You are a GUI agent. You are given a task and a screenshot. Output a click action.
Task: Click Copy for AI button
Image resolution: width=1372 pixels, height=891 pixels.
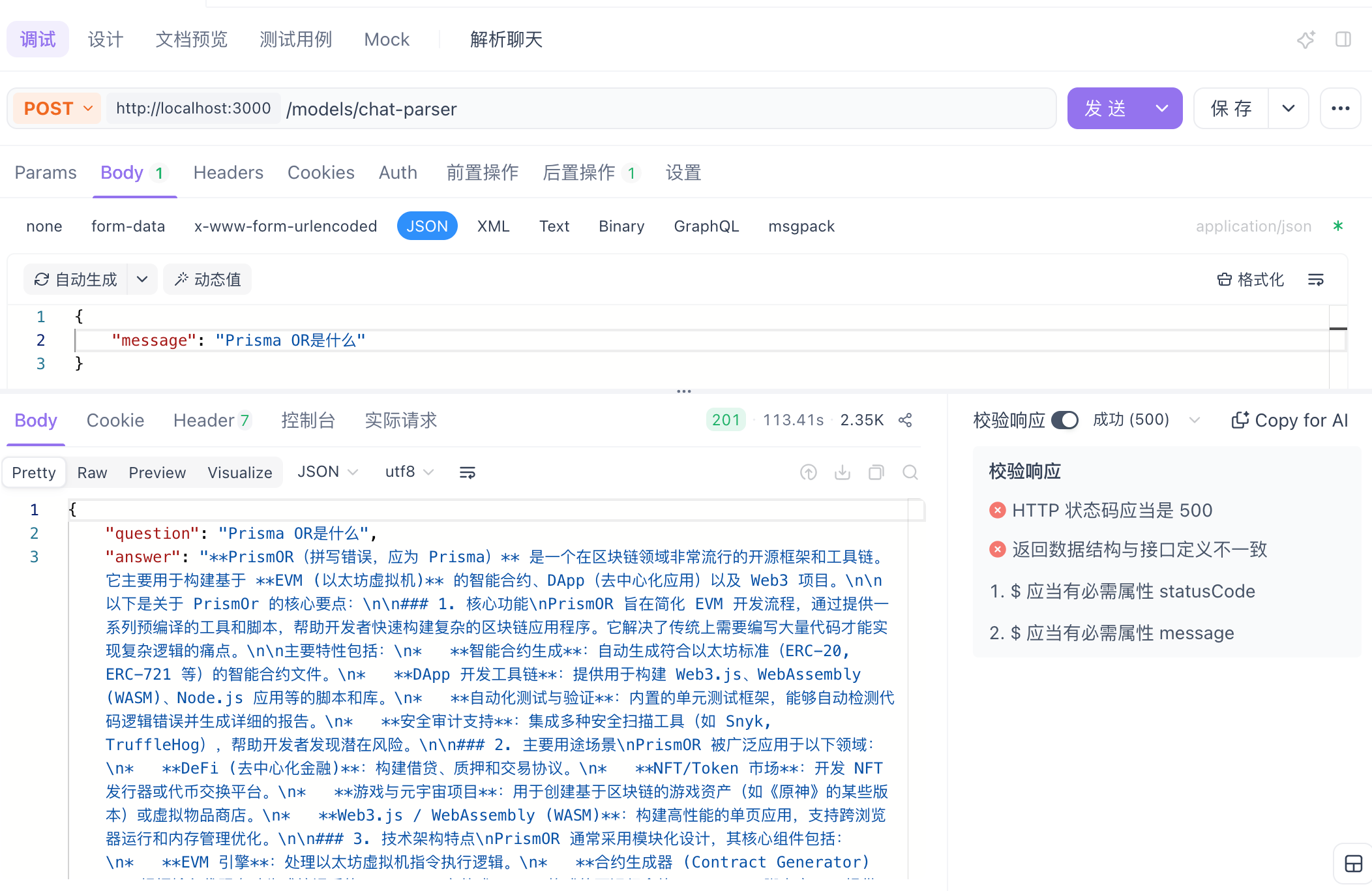pyautogui.click(x=1289, y=421)
